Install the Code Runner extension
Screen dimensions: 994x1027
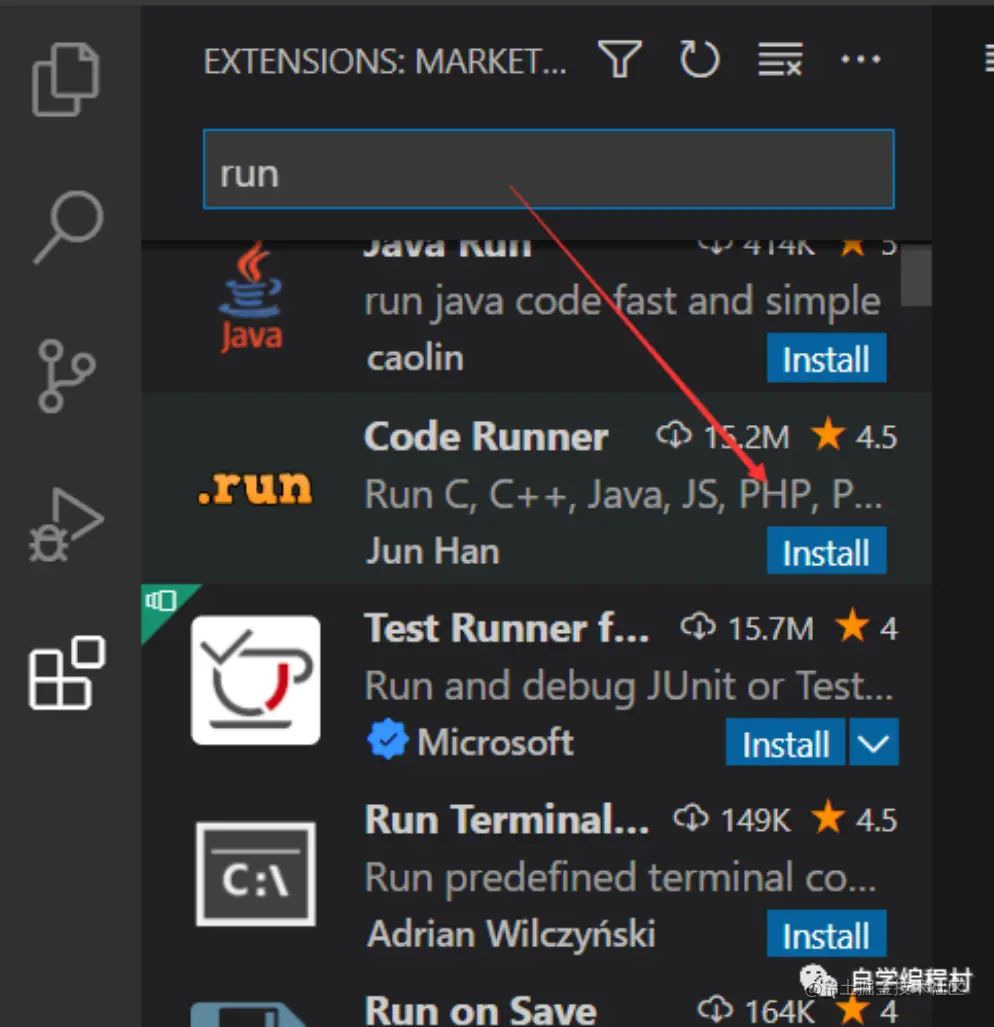(826, 551)
